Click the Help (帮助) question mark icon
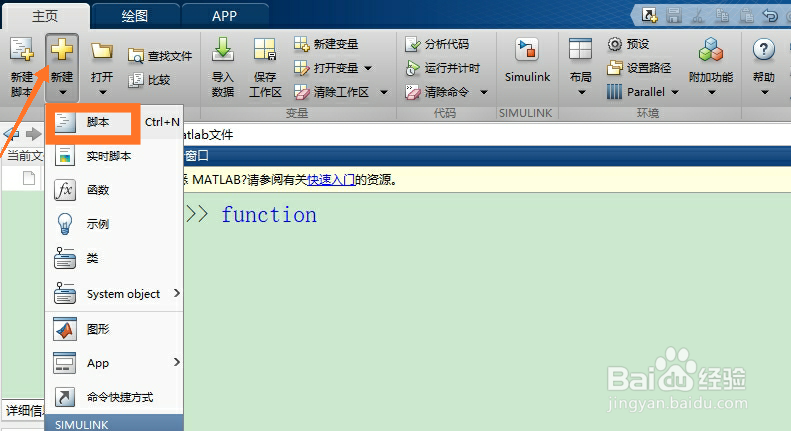 763,50
